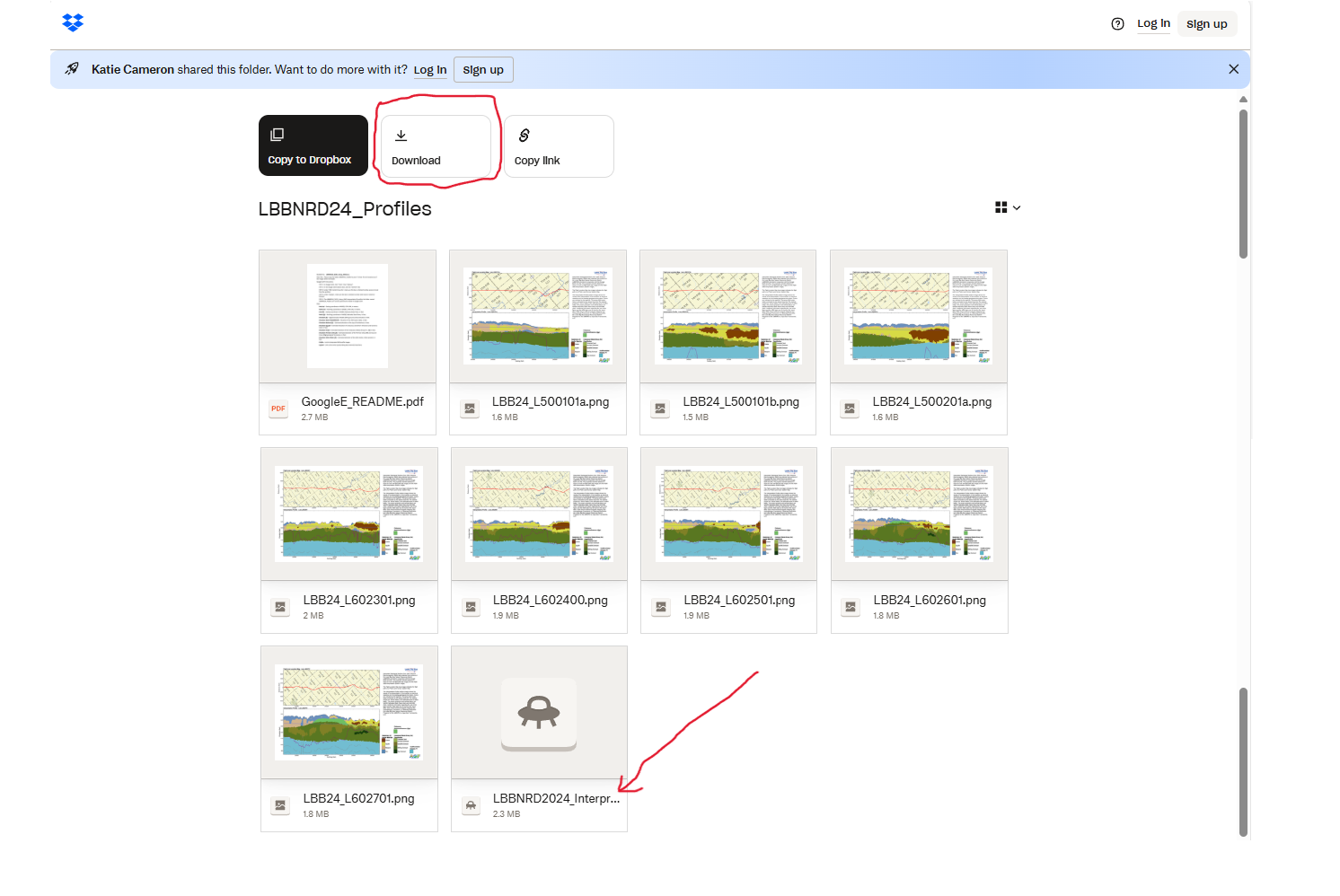Open the LBB24_L602301.png thumbnail
The image size is (1340, 896).
(349, 514)
